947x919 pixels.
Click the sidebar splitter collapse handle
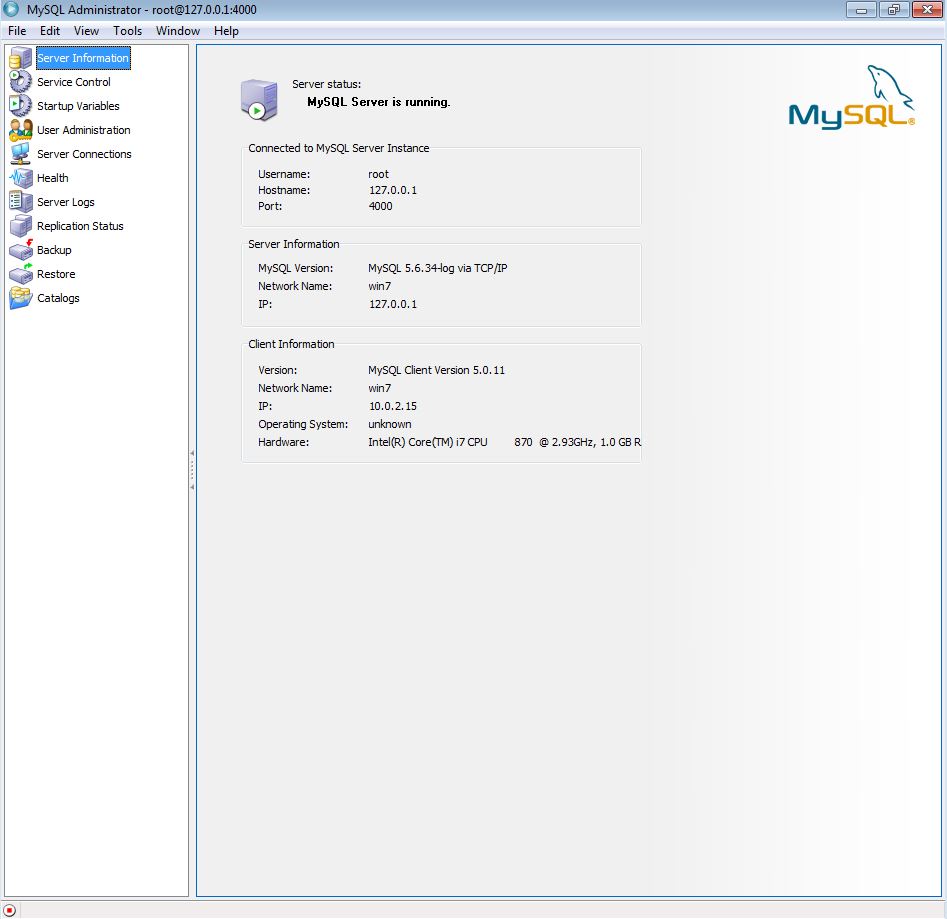tap(192, 470)
